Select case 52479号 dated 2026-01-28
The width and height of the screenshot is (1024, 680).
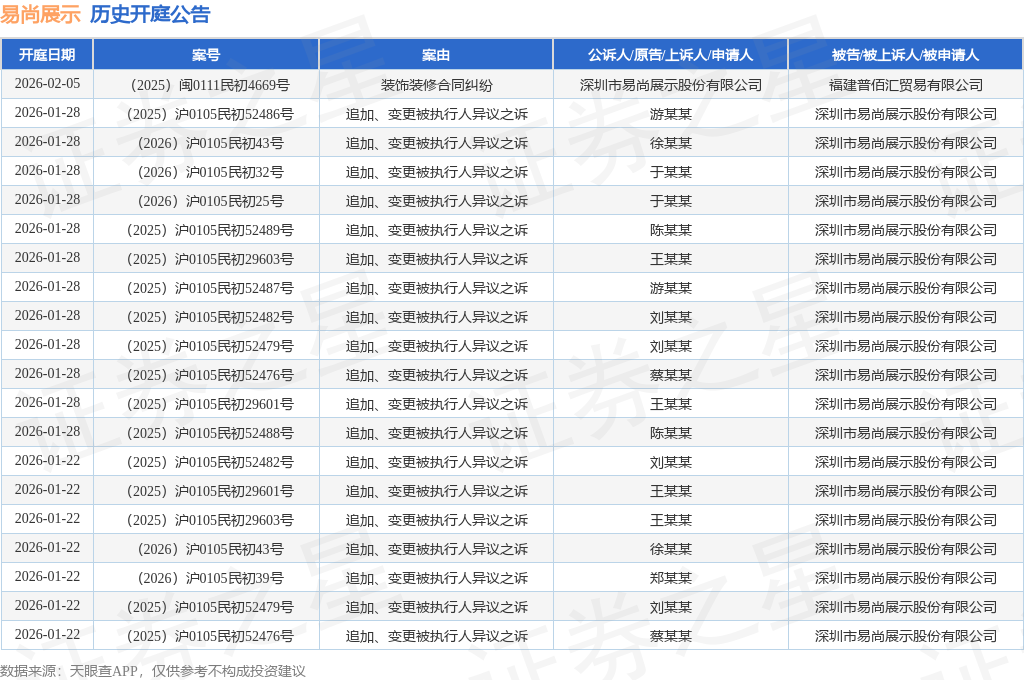[206, 346]
